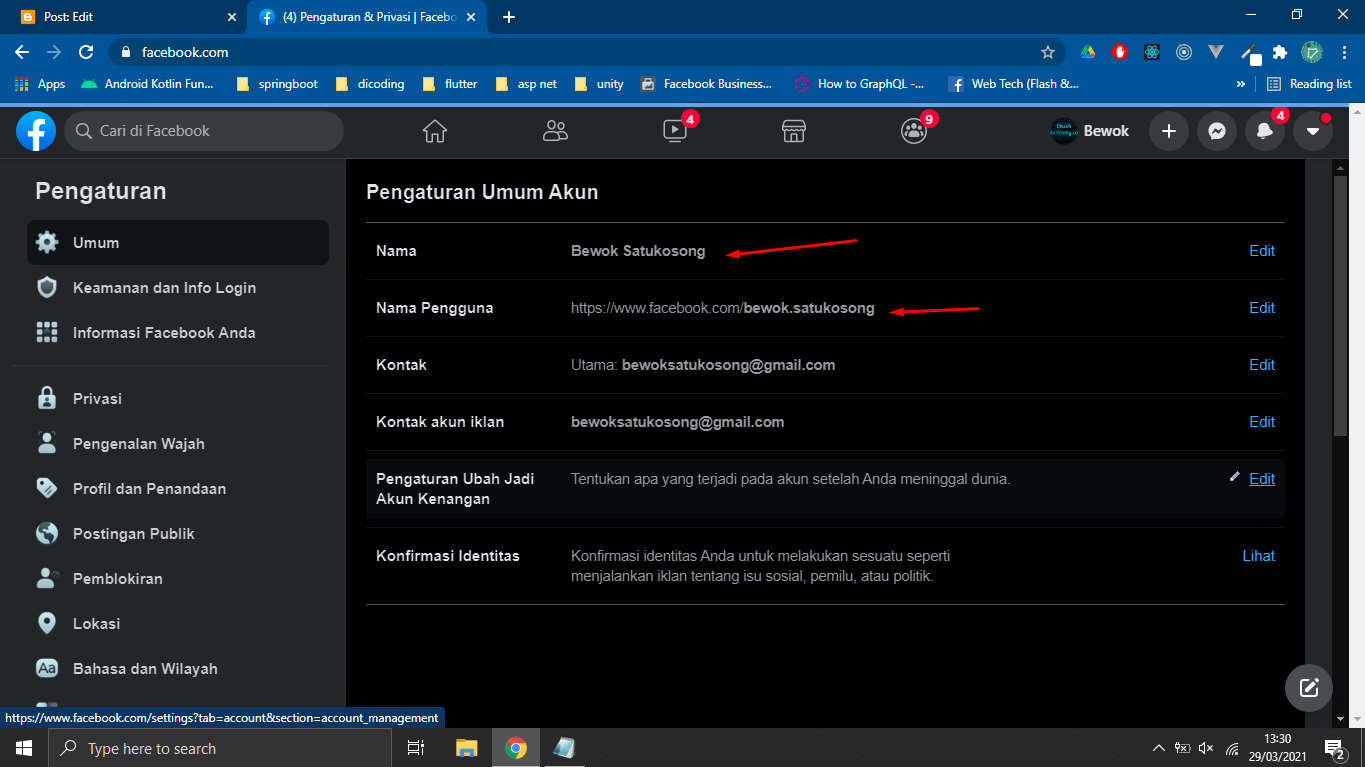
Task: Open the Marketplace icon
Action: click(x=794, y=131)
